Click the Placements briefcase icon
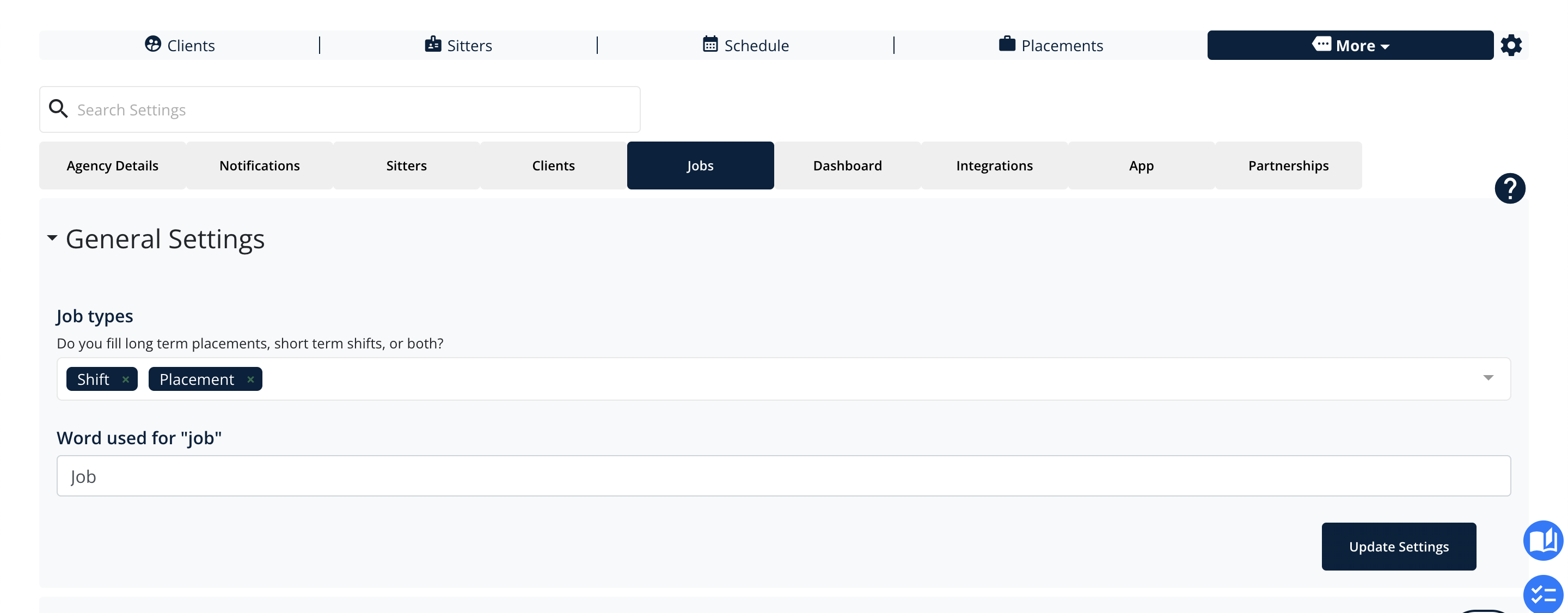1568x613 pixels. click(1007, 44)
